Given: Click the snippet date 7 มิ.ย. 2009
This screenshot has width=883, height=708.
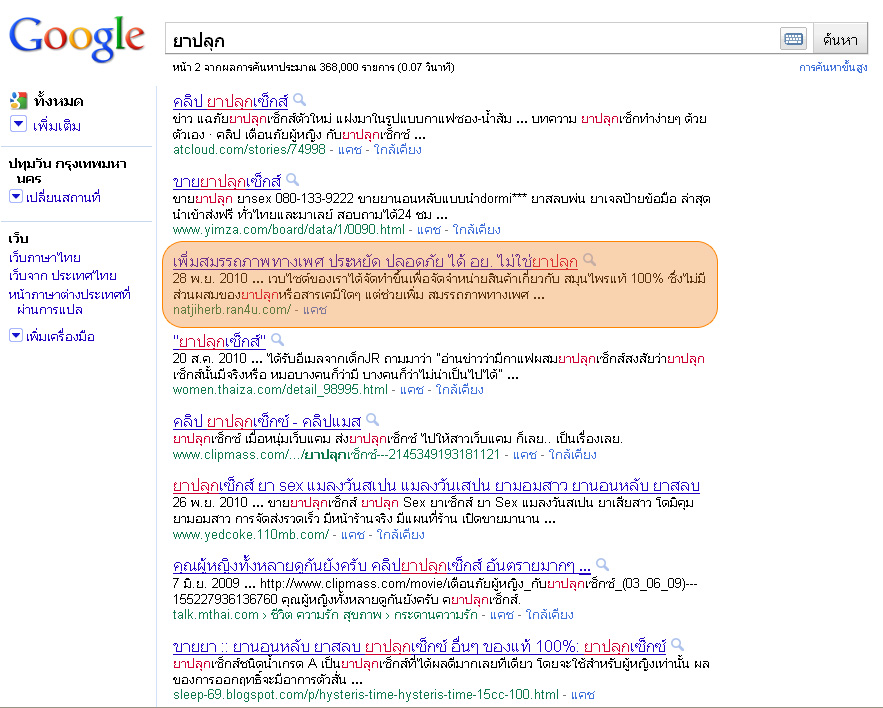Looking at the screenshot, I should coord(206,583).
